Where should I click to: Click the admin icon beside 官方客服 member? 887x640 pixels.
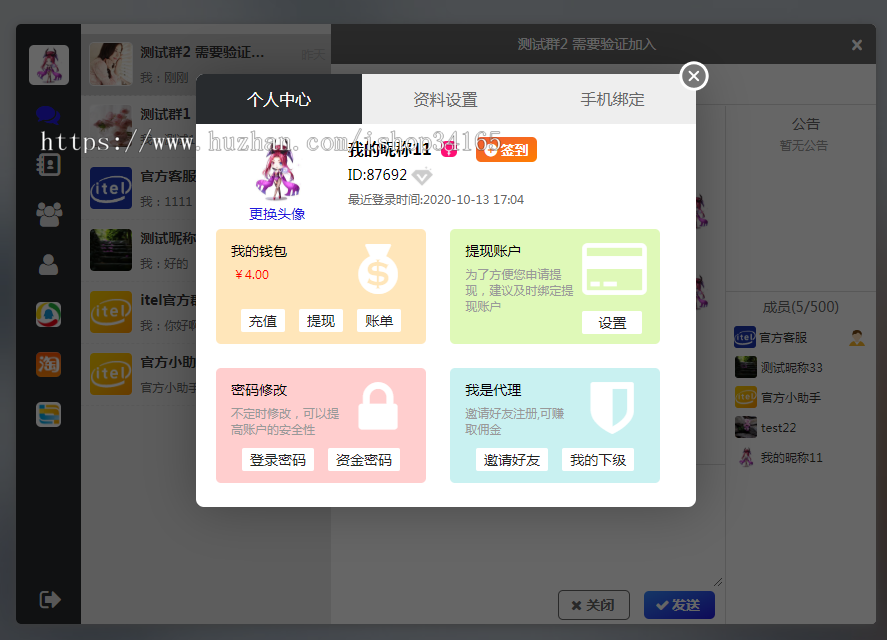point(856,338)
